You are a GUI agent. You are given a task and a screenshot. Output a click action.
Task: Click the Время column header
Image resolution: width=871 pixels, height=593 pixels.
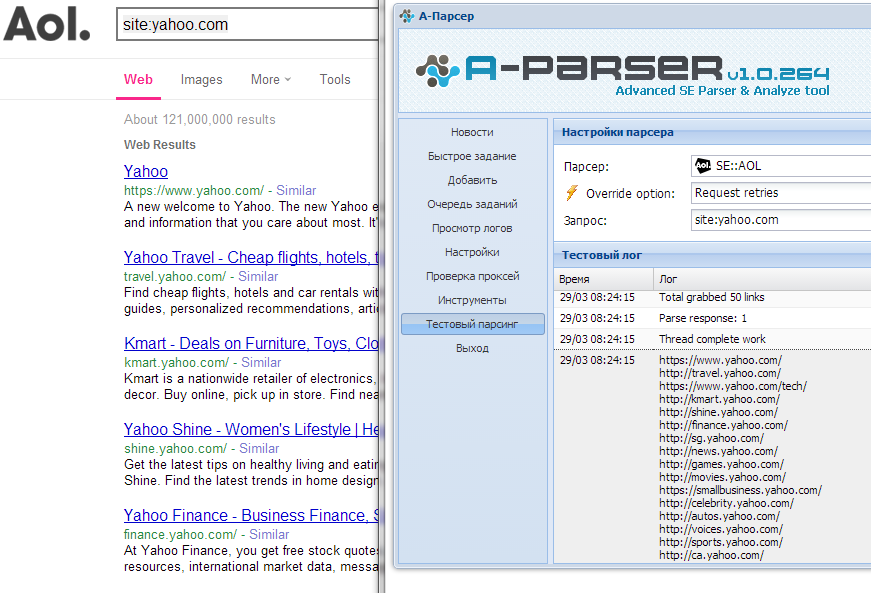pos(604,279)
